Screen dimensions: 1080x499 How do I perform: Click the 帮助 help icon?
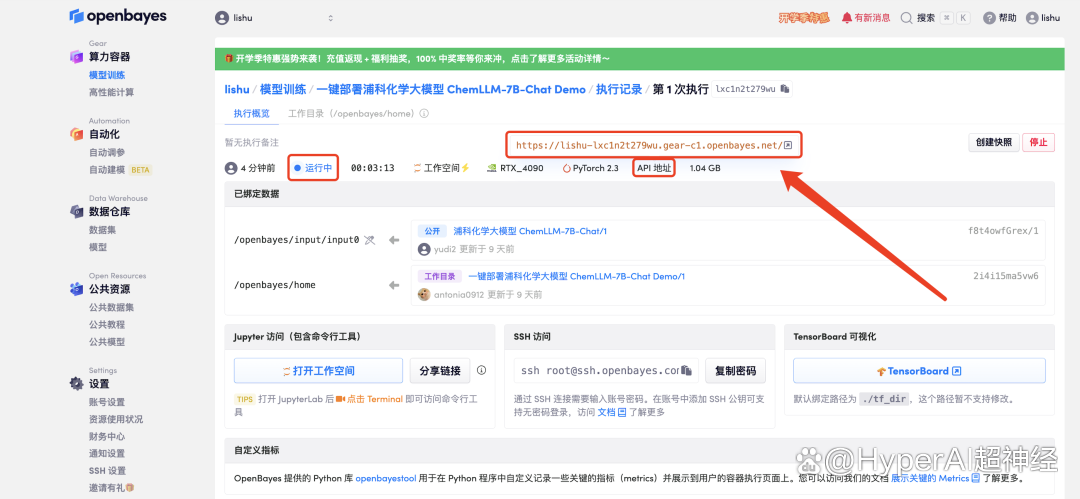pos(989,18)
